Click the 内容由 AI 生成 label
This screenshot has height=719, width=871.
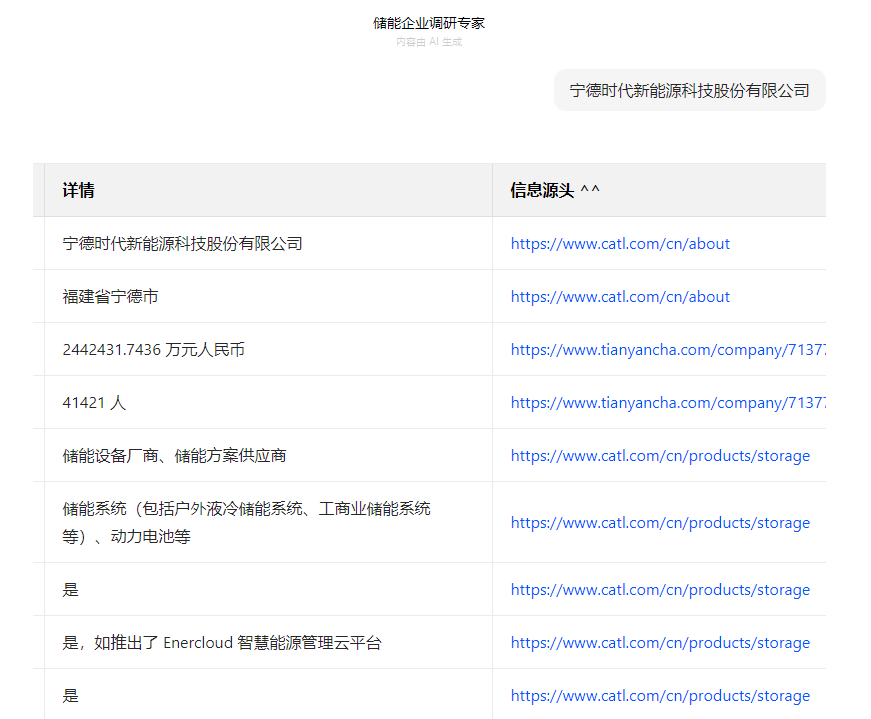(x=429, y=42)
